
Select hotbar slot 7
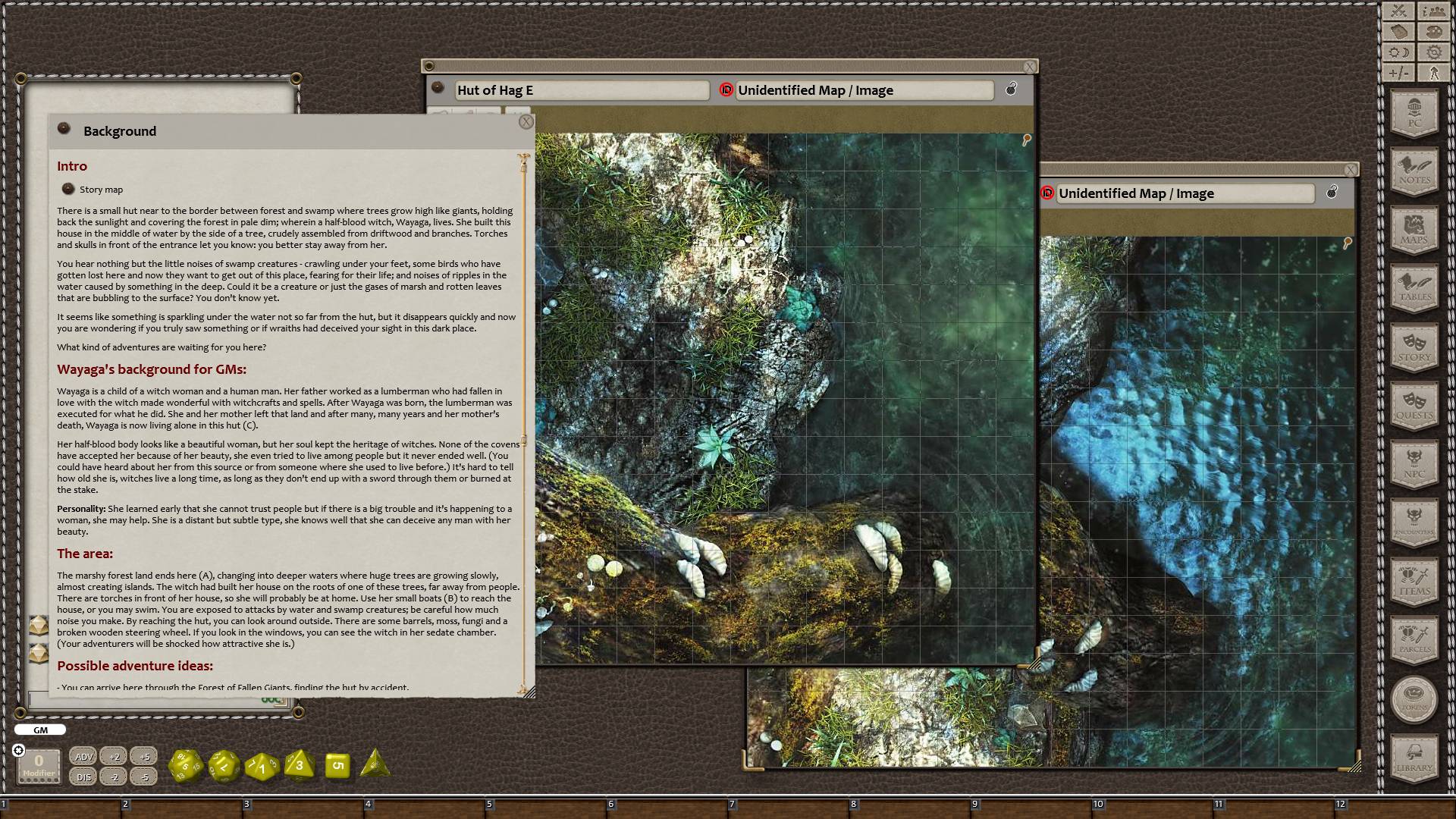pos(789,806)
